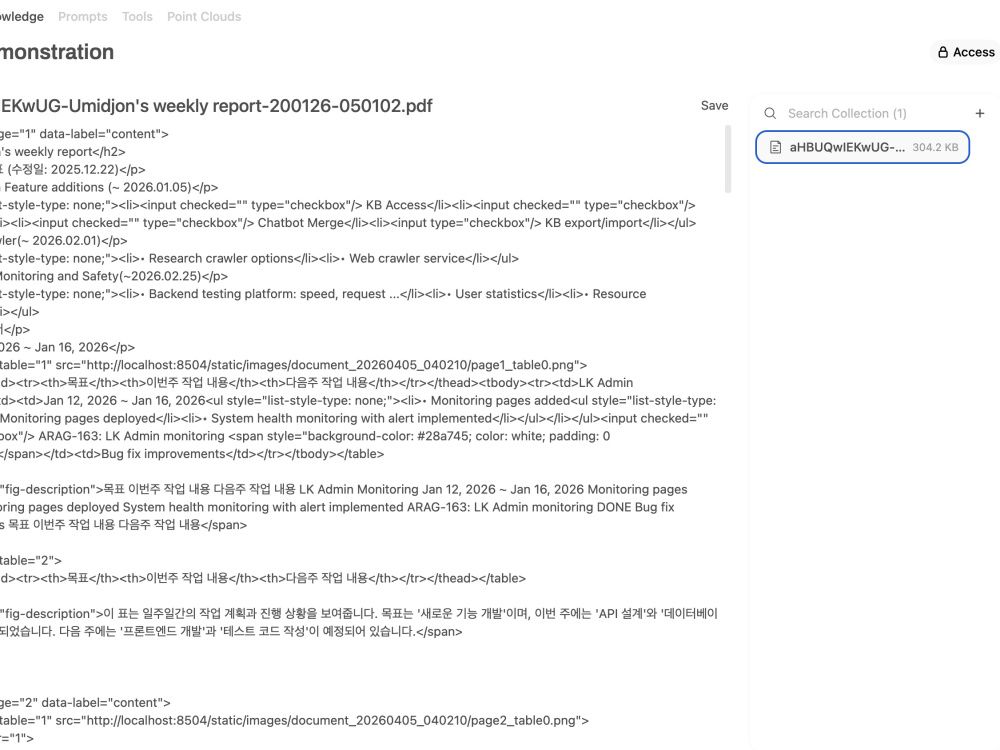This screenshot has width=1000, height=750.
Task: Click the 'table="2">' line
Action: coord(31,561)
